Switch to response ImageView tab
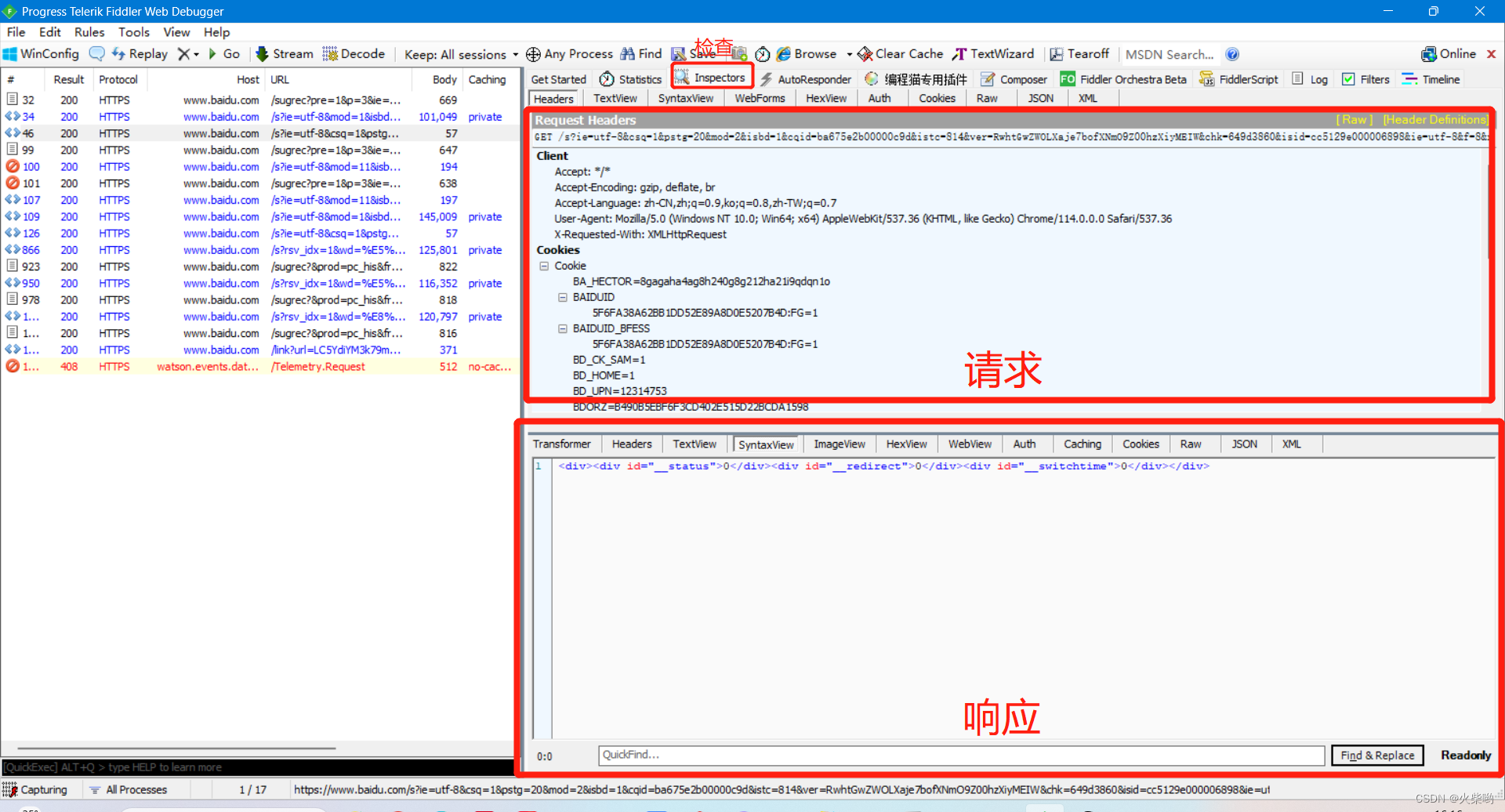The height and width of the screenshot is (812, 1505). pos(840,444)
